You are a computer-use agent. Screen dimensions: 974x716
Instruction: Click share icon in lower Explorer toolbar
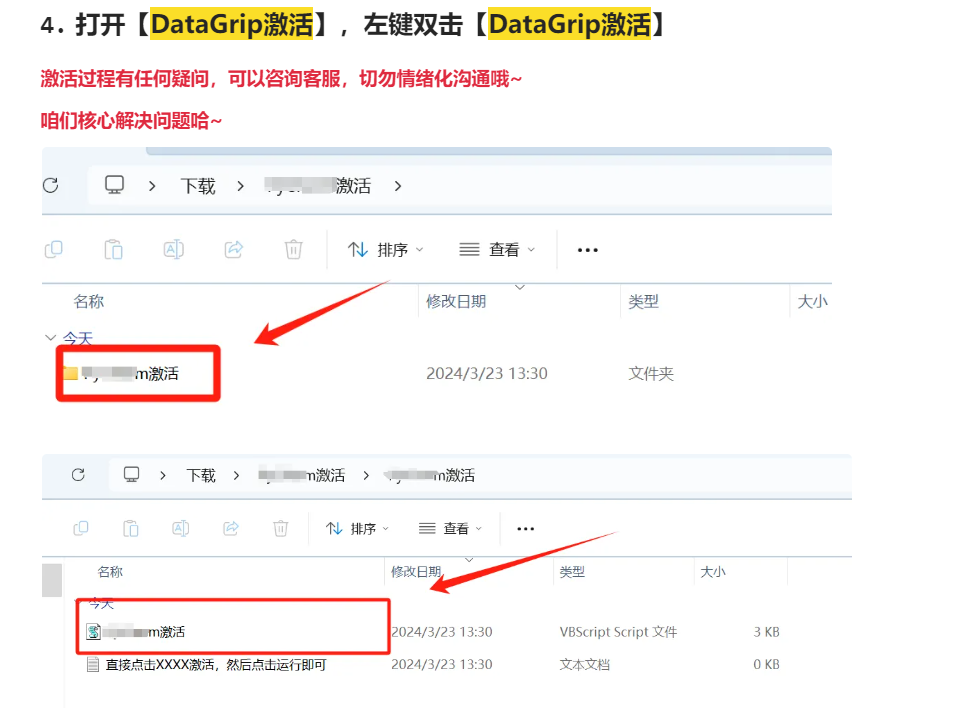click(231, 528)
